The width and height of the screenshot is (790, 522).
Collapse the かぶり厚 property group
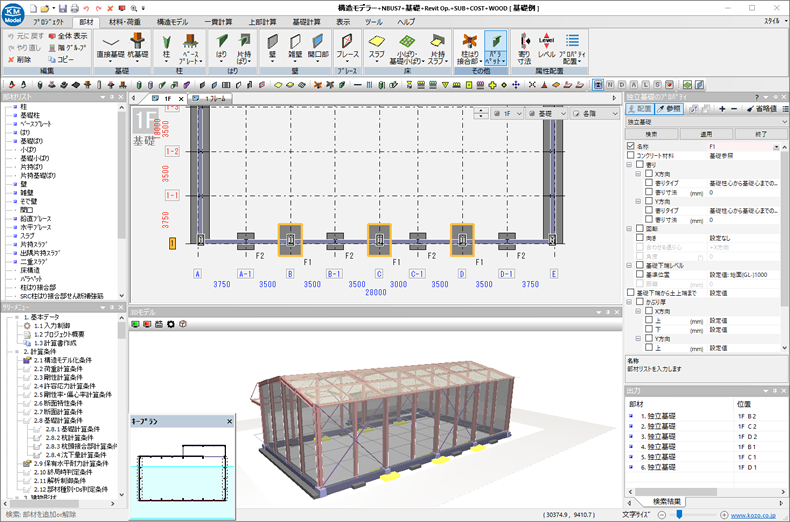tap(629, 302)
